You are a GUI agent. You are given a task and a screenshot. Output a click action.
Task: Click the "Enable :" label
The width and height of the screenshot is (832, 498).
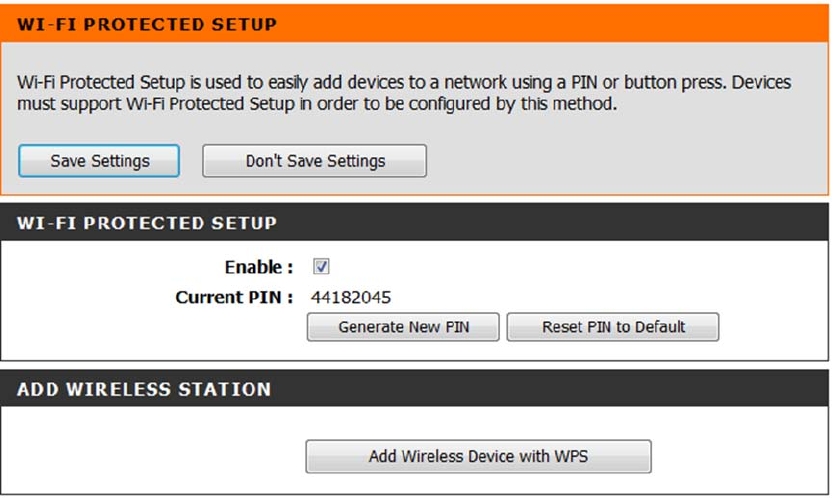tap(259, 268)
